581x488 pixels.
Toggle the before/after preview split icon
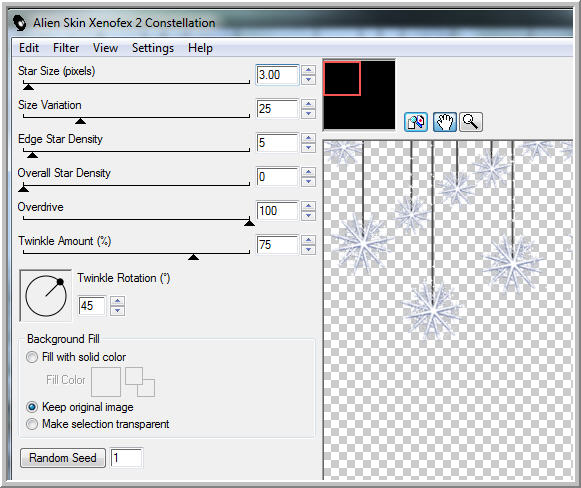coord(416,122)
